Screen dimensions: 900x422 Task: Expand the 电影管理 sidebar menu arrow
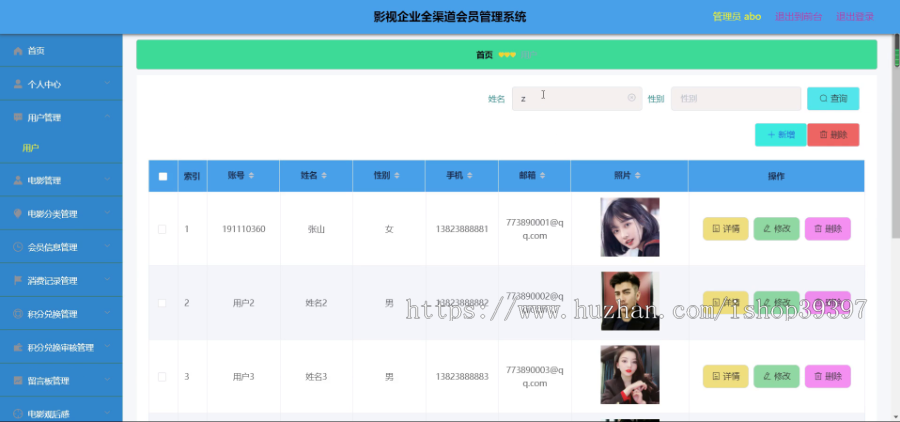107,180
